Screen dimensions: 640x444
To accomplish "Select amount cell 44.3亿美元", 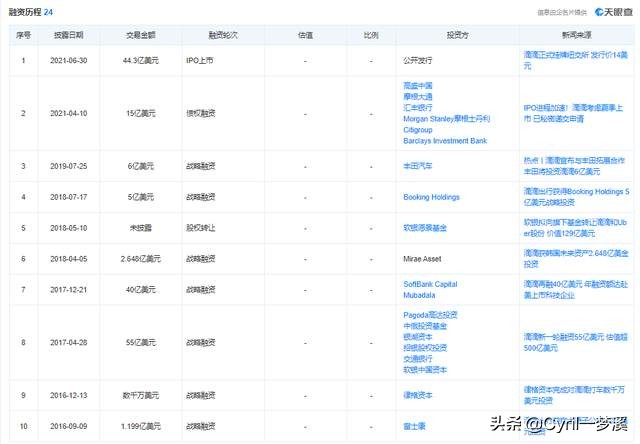I will point(140,60).
